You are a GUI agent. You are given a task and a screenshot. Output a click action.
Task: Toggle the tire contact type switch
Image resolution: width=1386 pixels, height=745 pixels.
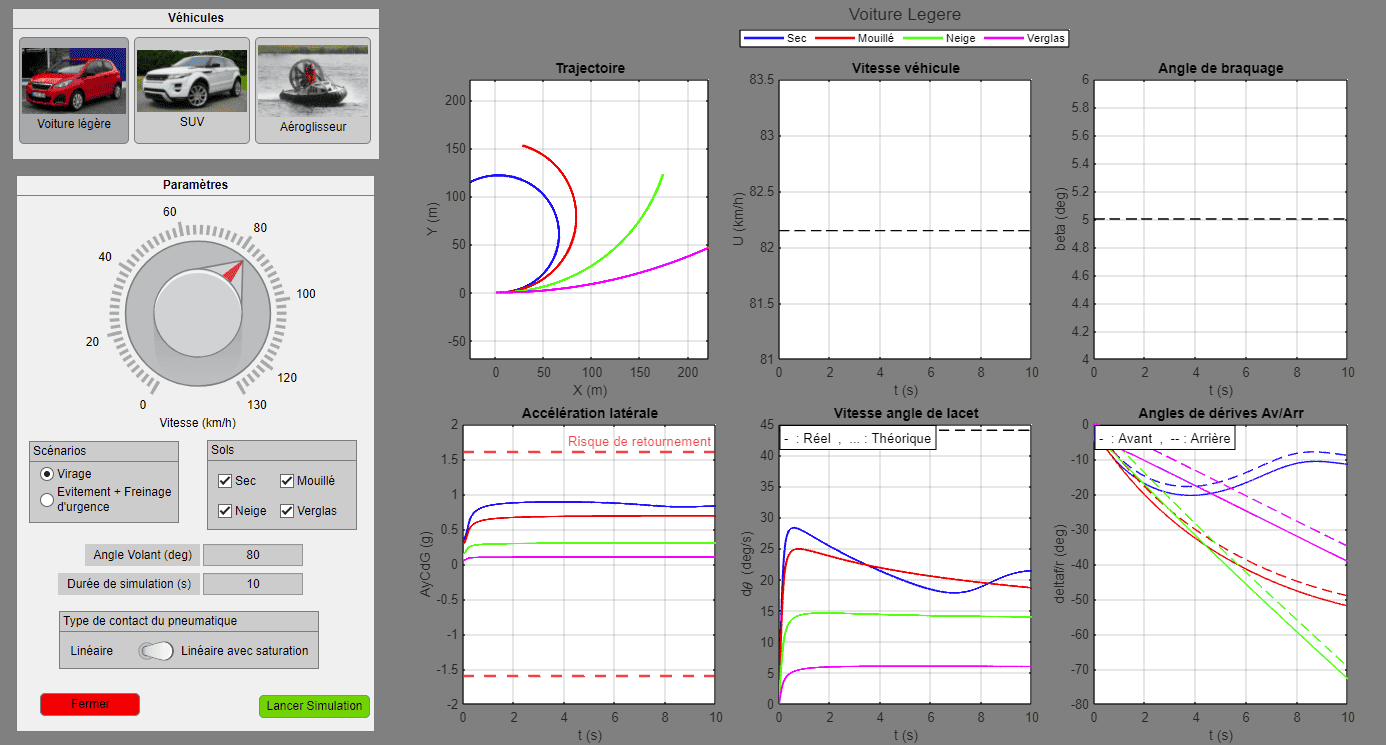point(157,651)
